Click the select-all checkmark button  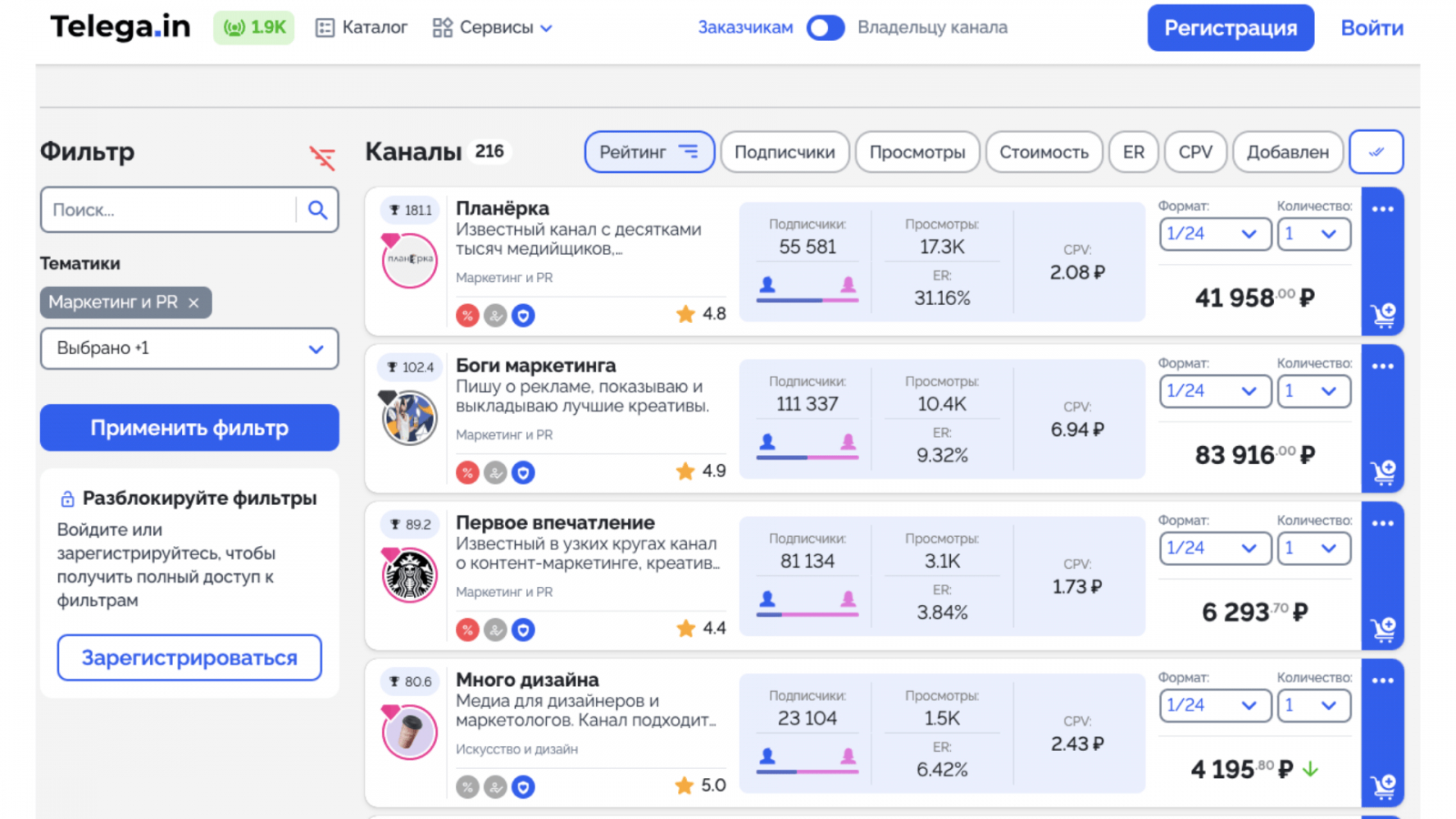point(1376,152)
